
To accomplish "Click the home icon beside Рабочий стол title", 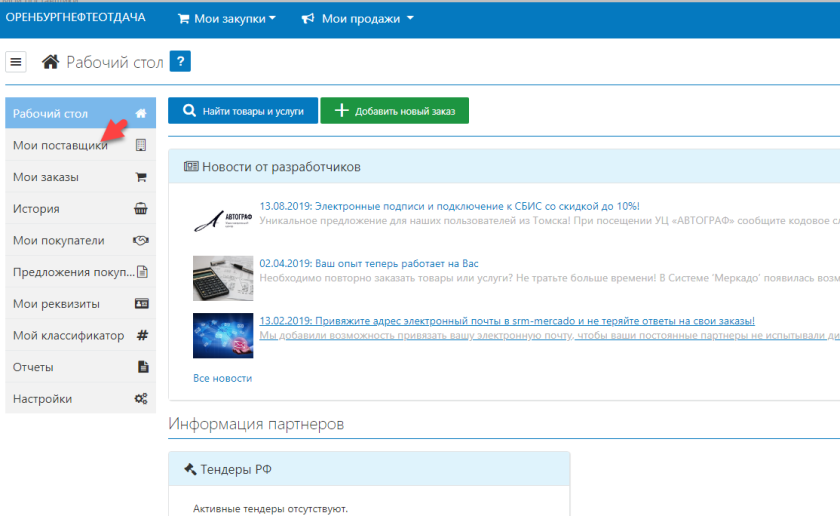I will tap(50, 62).
